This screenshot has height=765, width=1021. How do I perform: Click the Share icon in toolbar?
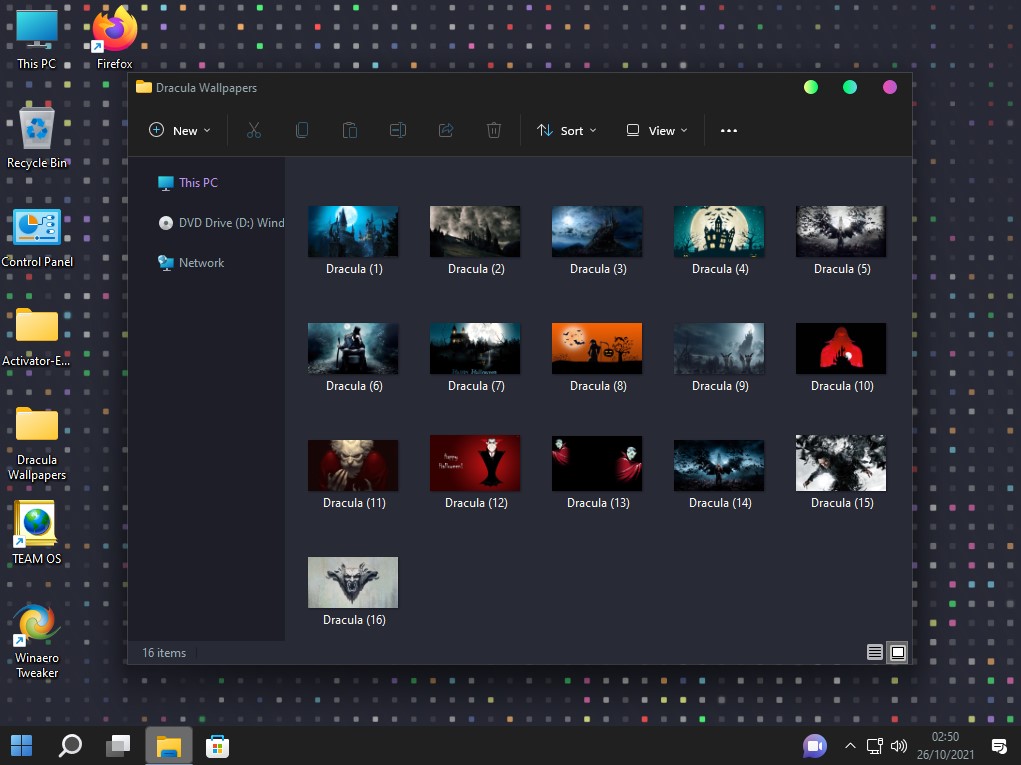(446, 130)
